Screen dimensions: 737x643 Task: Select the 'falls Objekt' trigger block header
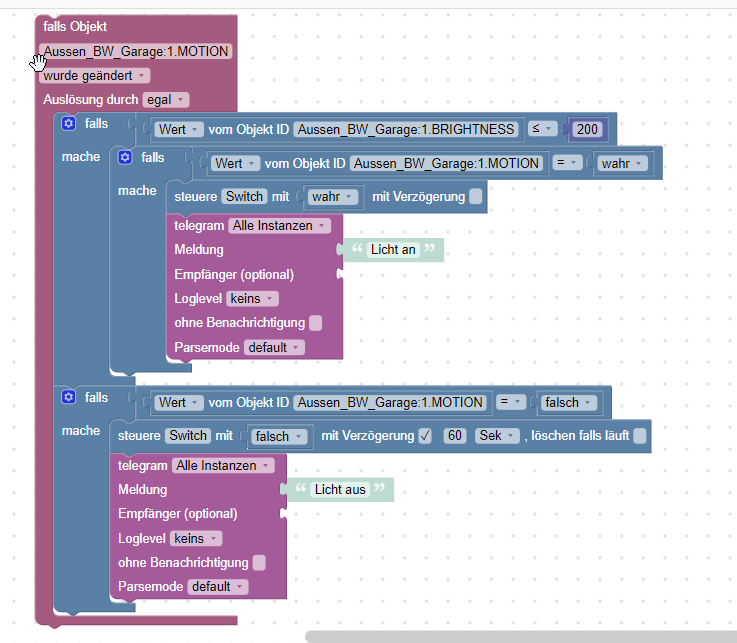click(75, 27)
